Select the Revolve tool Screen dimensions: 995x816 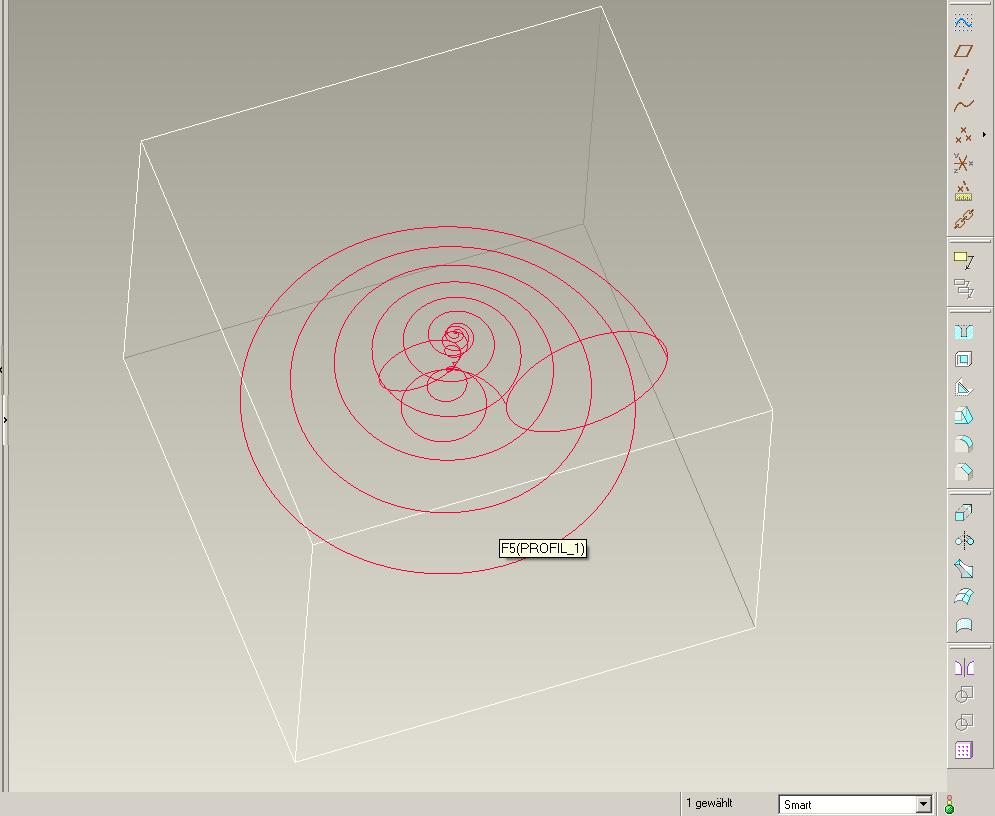[963, 541]
